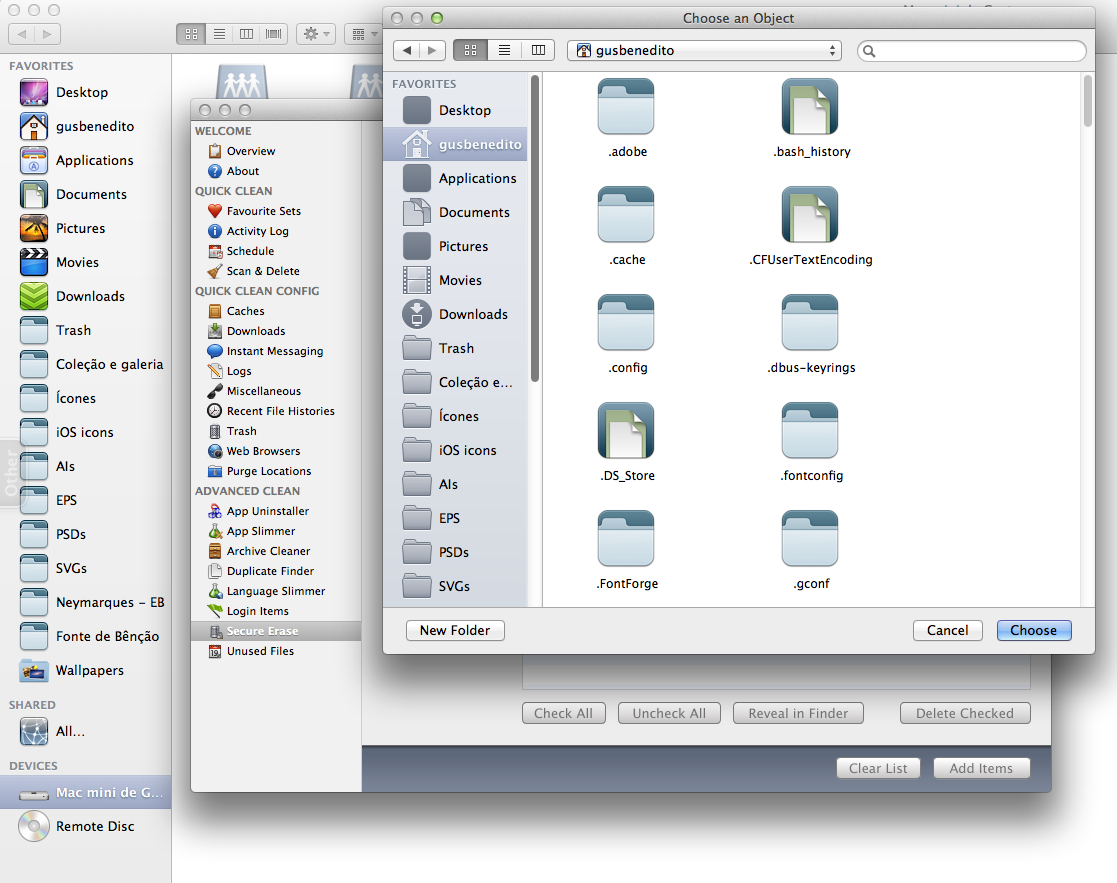The height and width of the screenshot is (883, 1117).
Task: Open Favourite Sets in Quick Clean
Action: pos(254,211)
